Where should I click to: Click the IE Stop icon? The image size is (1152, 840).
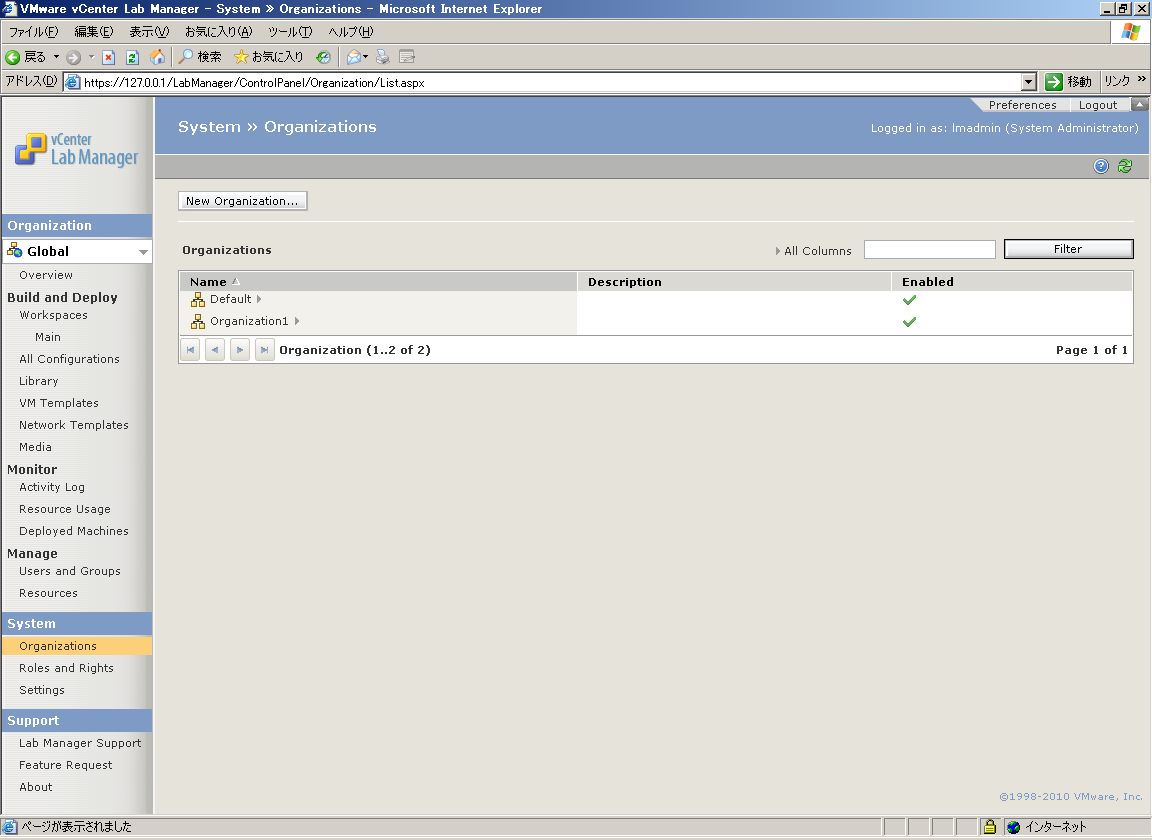(109, 57)
